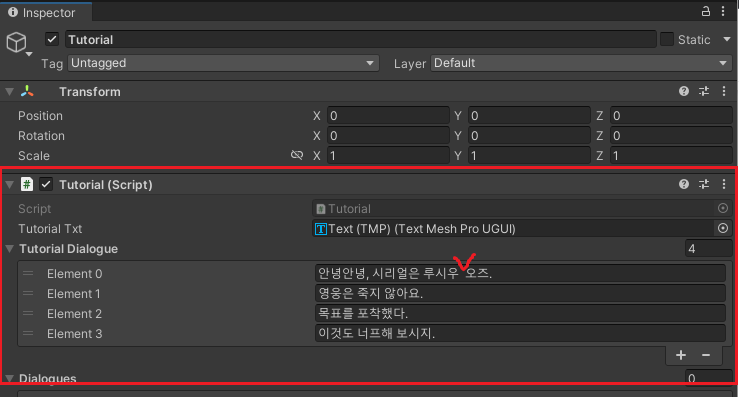Image resolution: width=739 pixels, height=397 pixels.
Task: Collapse the Dialogues array
Action: (x=9, y=378)
